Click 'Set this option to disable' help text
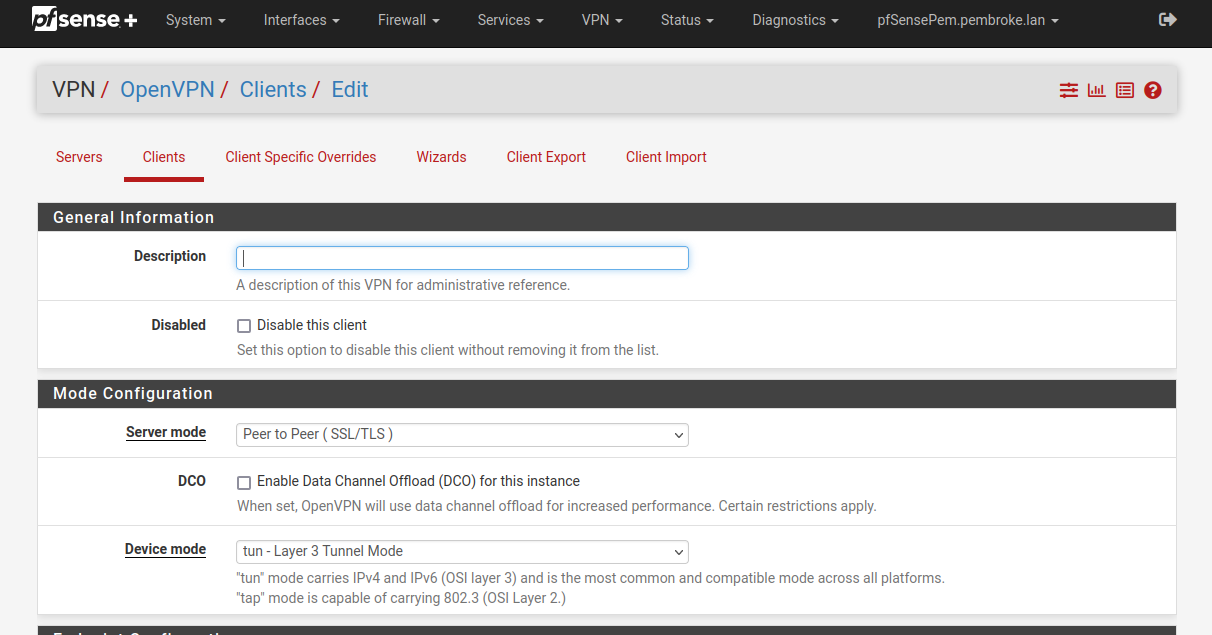Viewport: 1212px width, 635px height. 448,350
